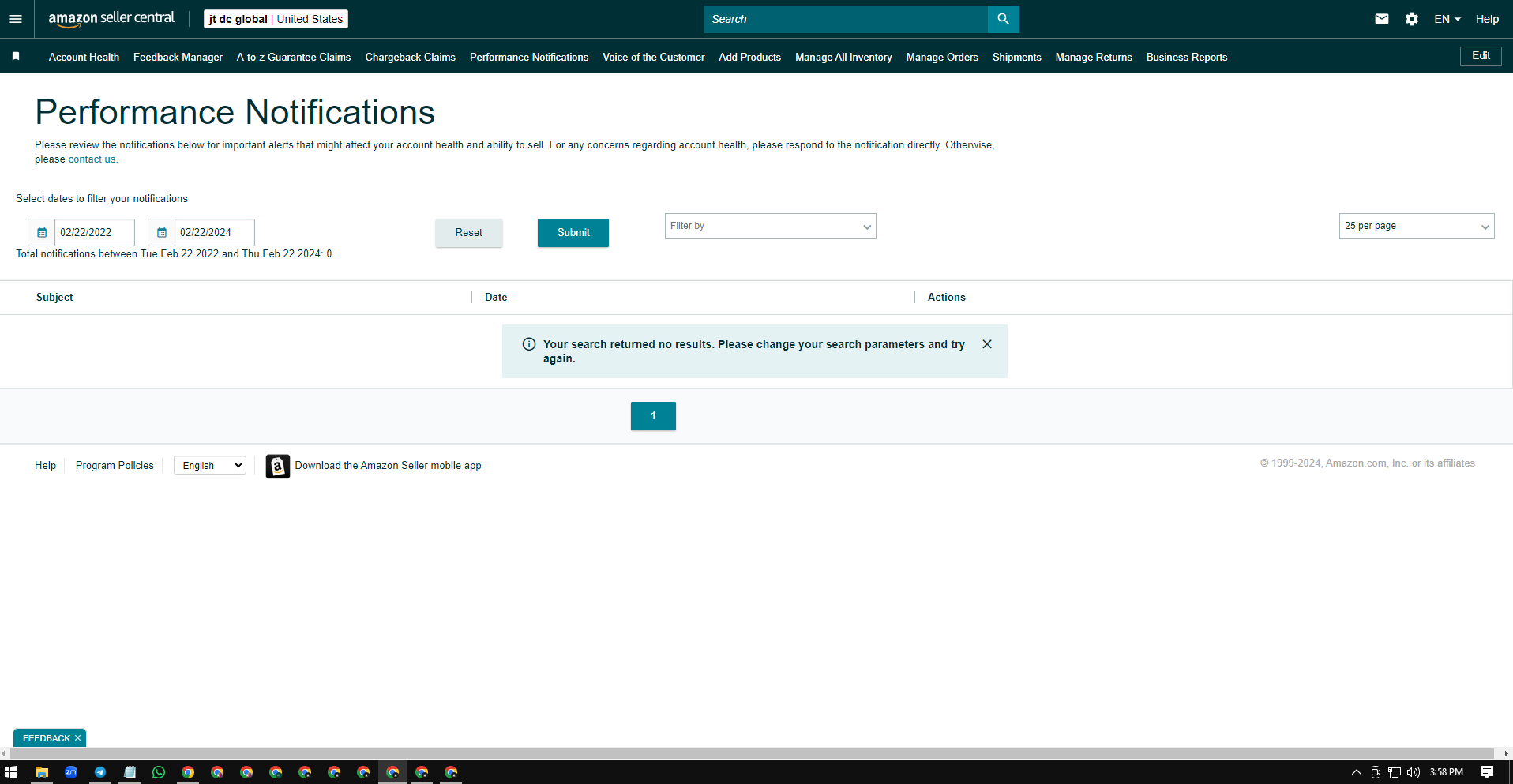Open the start date calendar picker
1513x784 pixels.
click(x=42, y=232)
